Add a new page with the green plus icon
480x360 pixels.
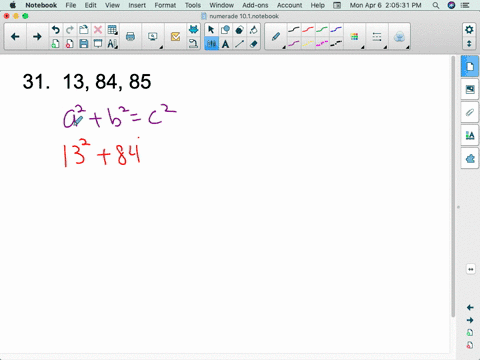point(56,44)
